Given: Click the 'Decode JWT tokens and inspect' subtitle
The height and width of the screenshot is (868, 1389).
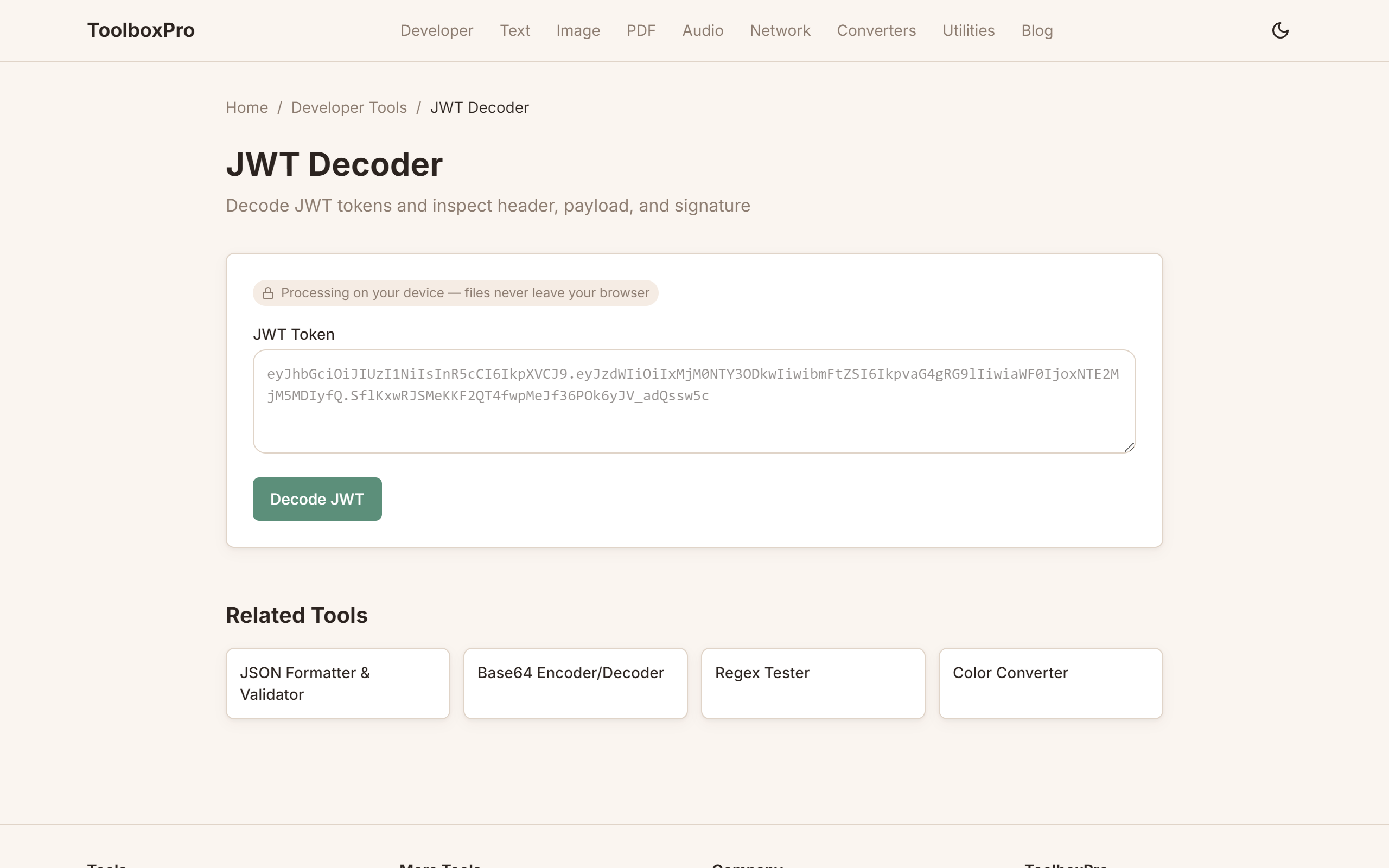Looking at the screenshot, I should pos(488,206).
